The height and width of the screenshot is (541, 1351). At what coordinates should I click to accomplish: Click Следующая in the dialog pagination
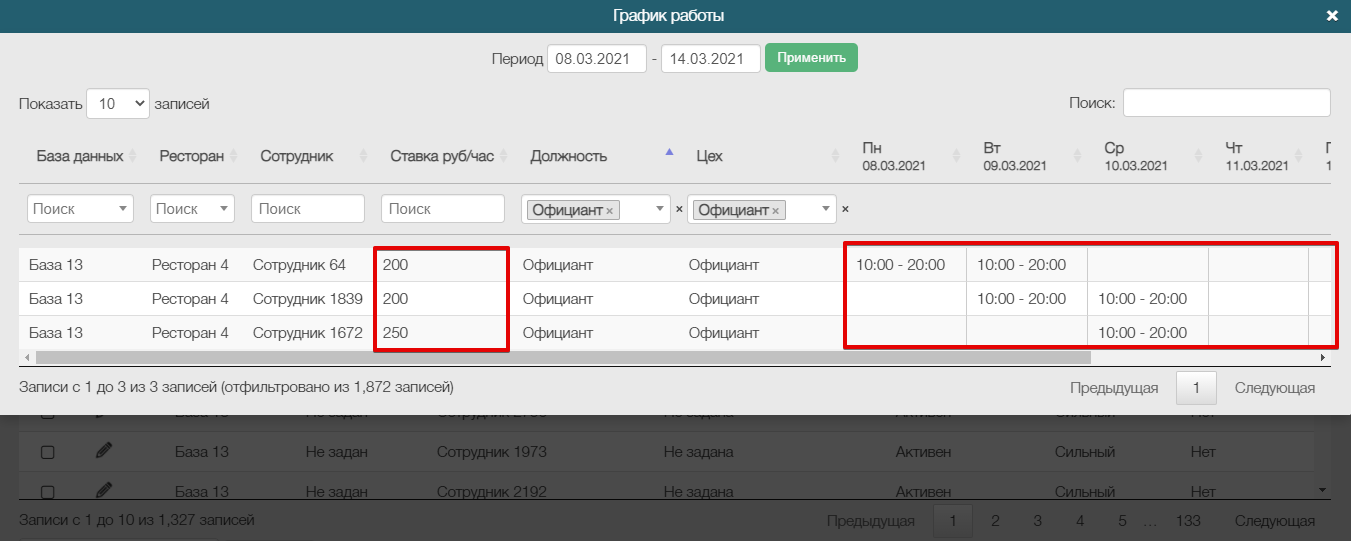pyautogui.click(x=1274, y=388)
